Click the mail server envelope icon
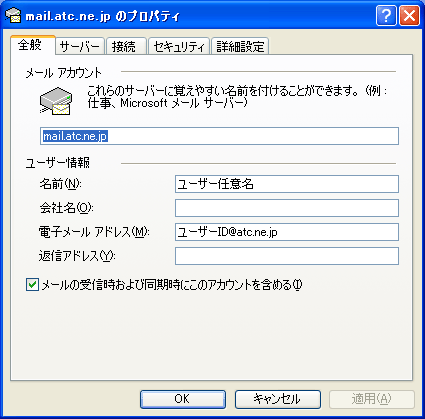The width and height of the screenshot is (425, 419). (56, 101)
